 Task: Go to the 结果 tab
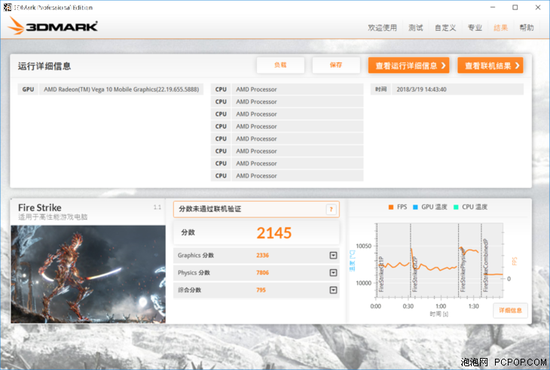pyautogui.click(x=501, y=28)
